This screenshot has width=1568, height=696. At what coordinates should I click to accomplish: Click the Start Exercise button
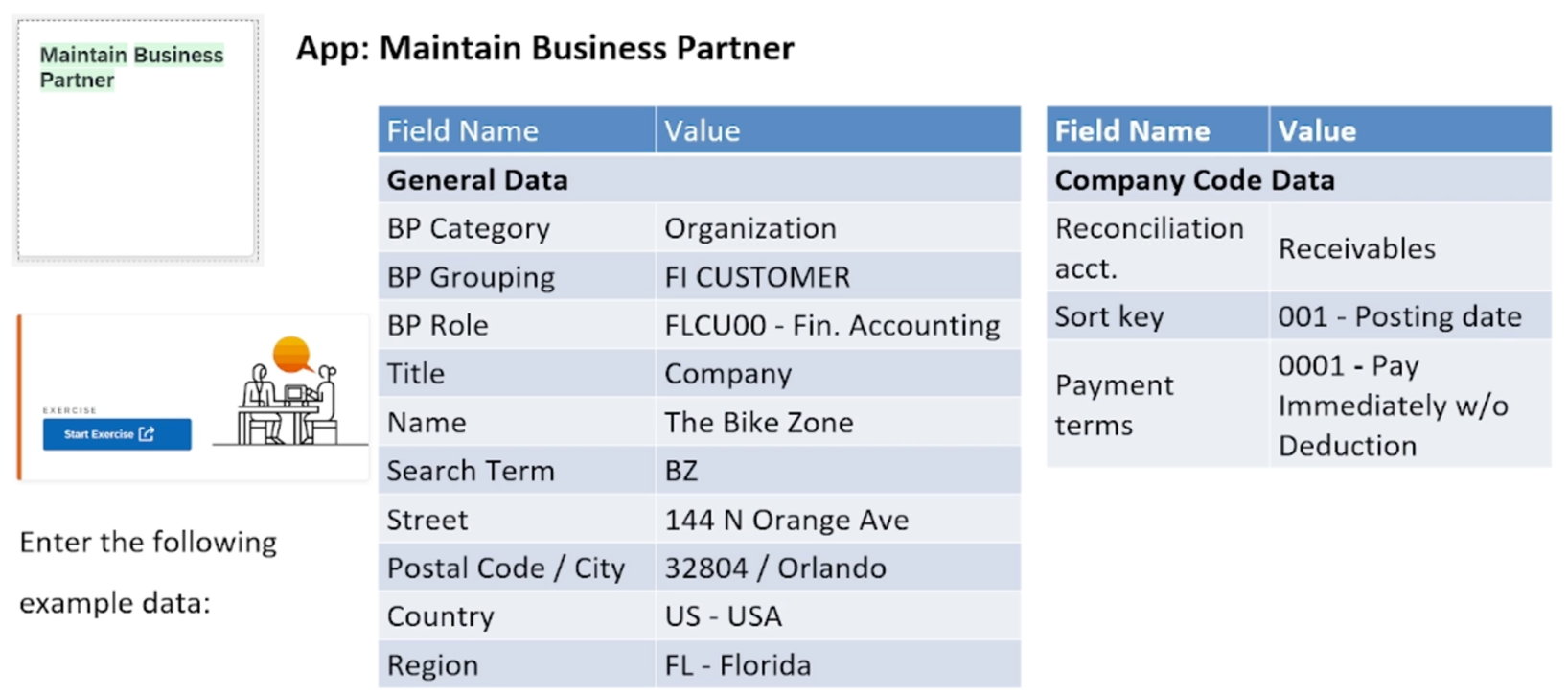pyautogui.click(x=117, y=434)
